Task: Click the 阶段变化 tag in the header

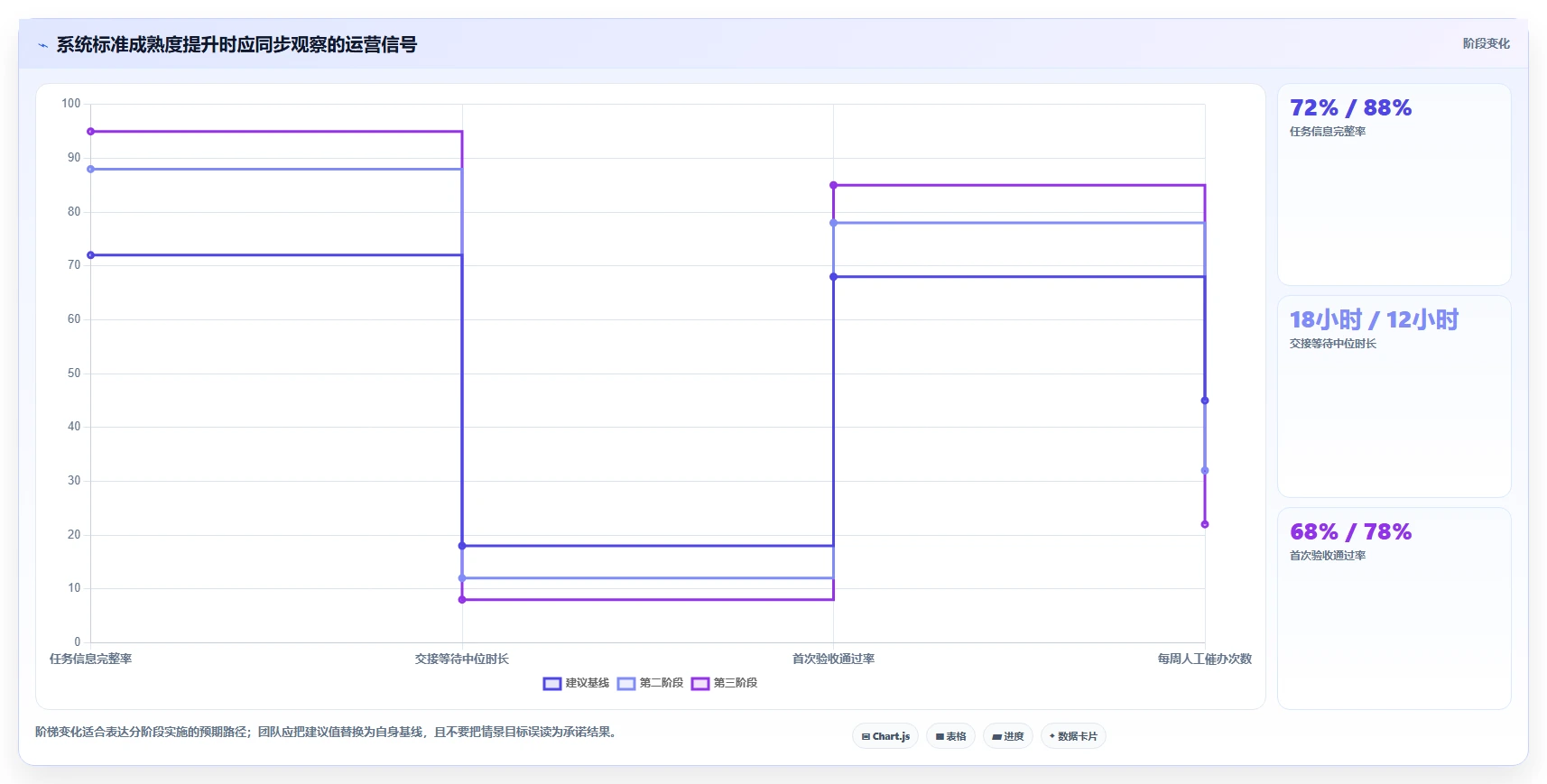Action: tap(1486, 43)
